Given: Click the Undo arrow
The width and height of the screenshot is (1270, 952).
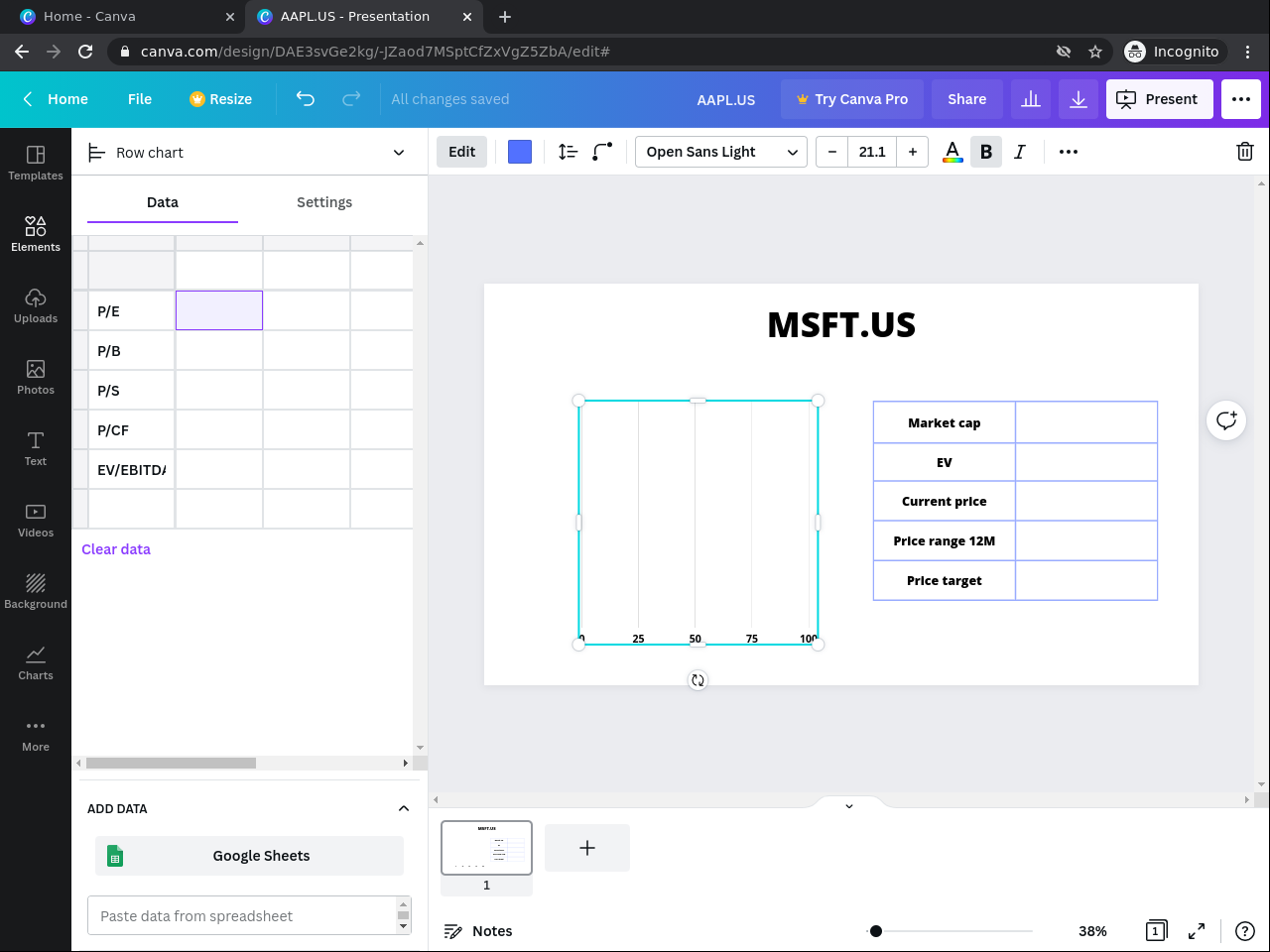Looking at the screenshot, I should click(x=306, y=99).
